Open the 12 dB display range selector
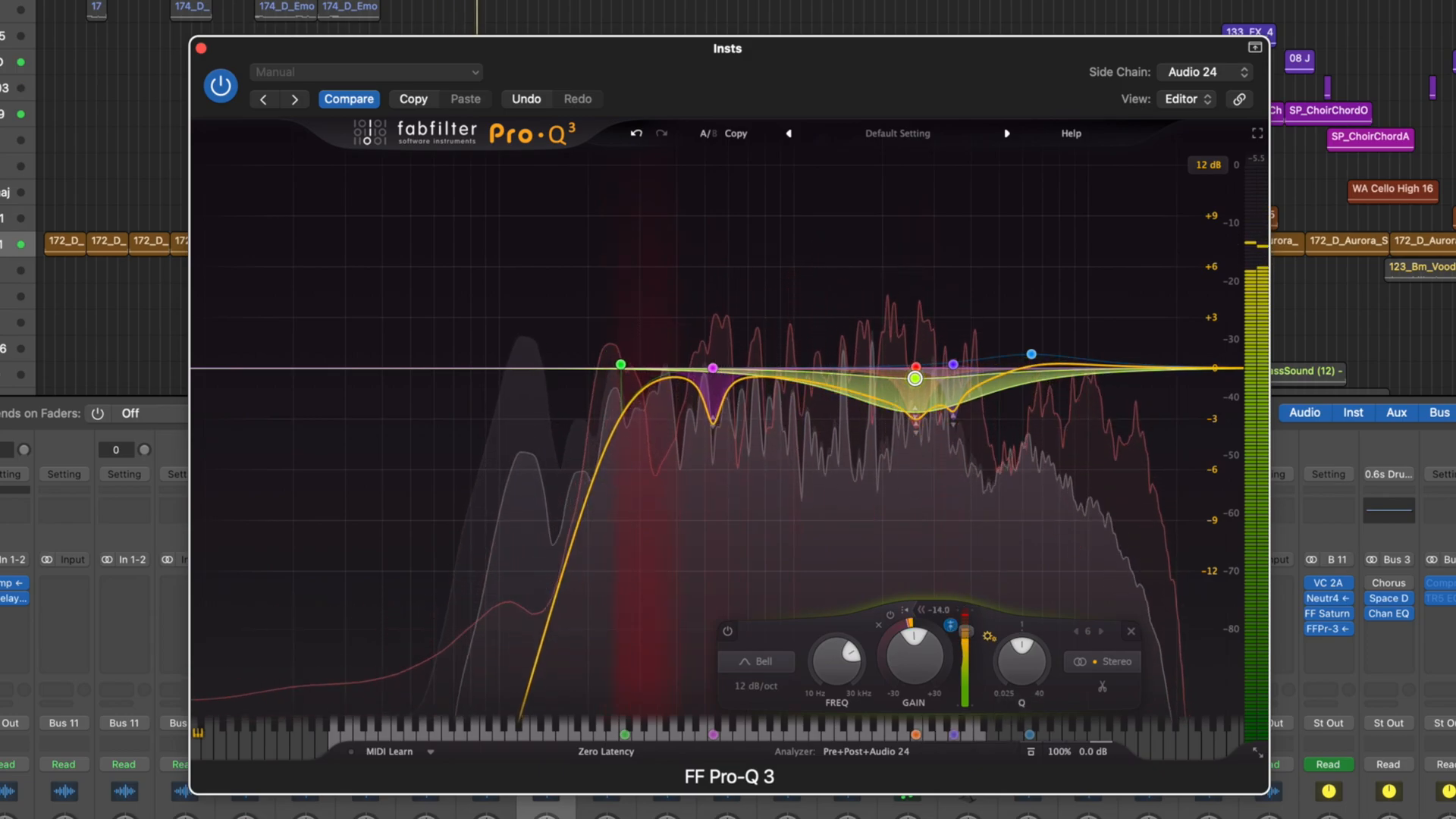Image resolution: width=1456 pixels, height=819 pixels. tap(1208, 165)
